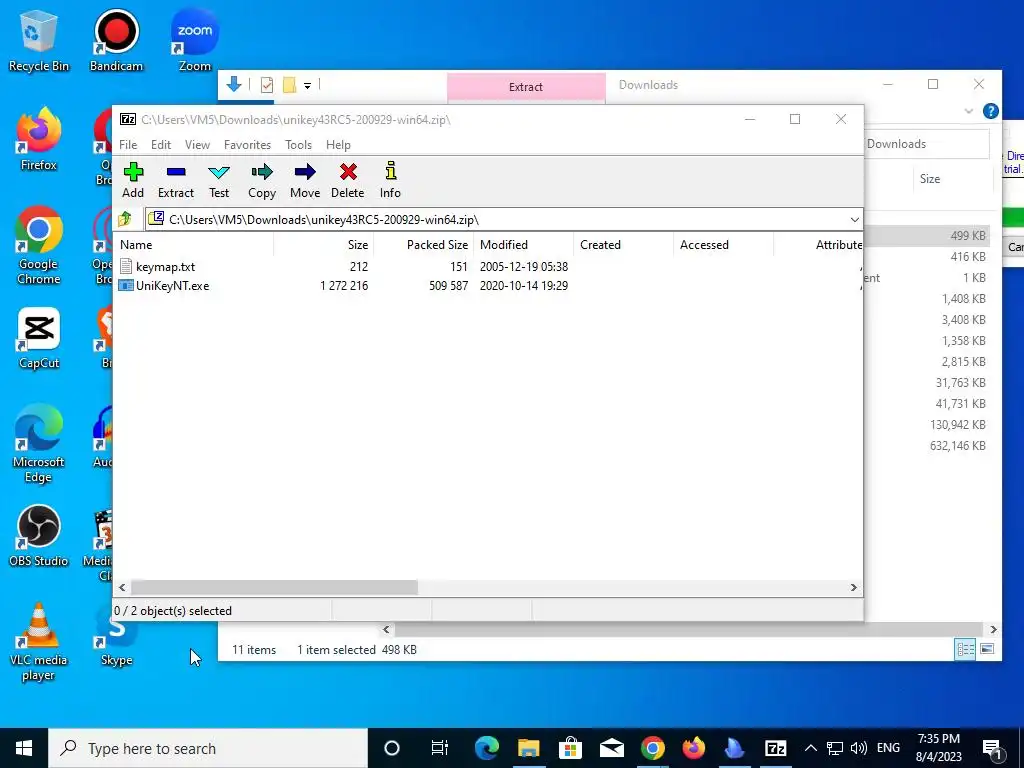Switch Explorer to details view icon
1024x768 pixels.
[965, 649]
